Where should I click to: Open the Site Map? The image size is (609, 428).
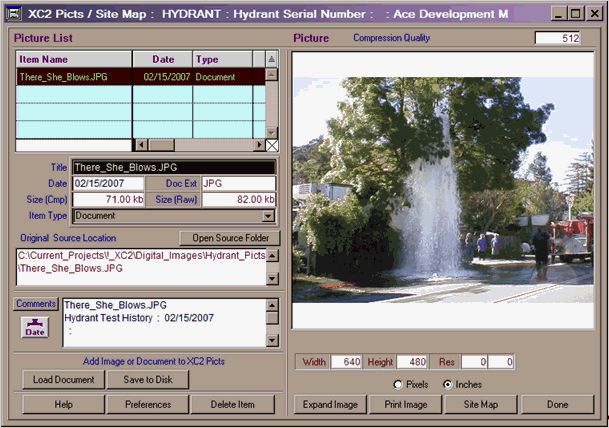click(481, 405)
